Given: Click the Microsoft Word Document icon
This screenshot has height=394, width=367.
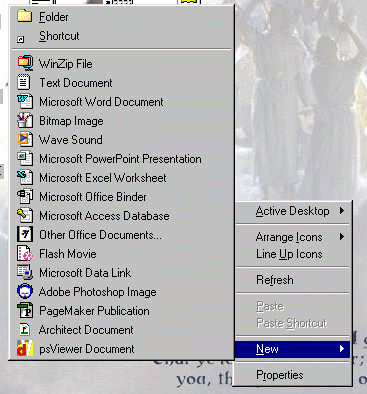Looking at the screenshot, I should (25, 101).
